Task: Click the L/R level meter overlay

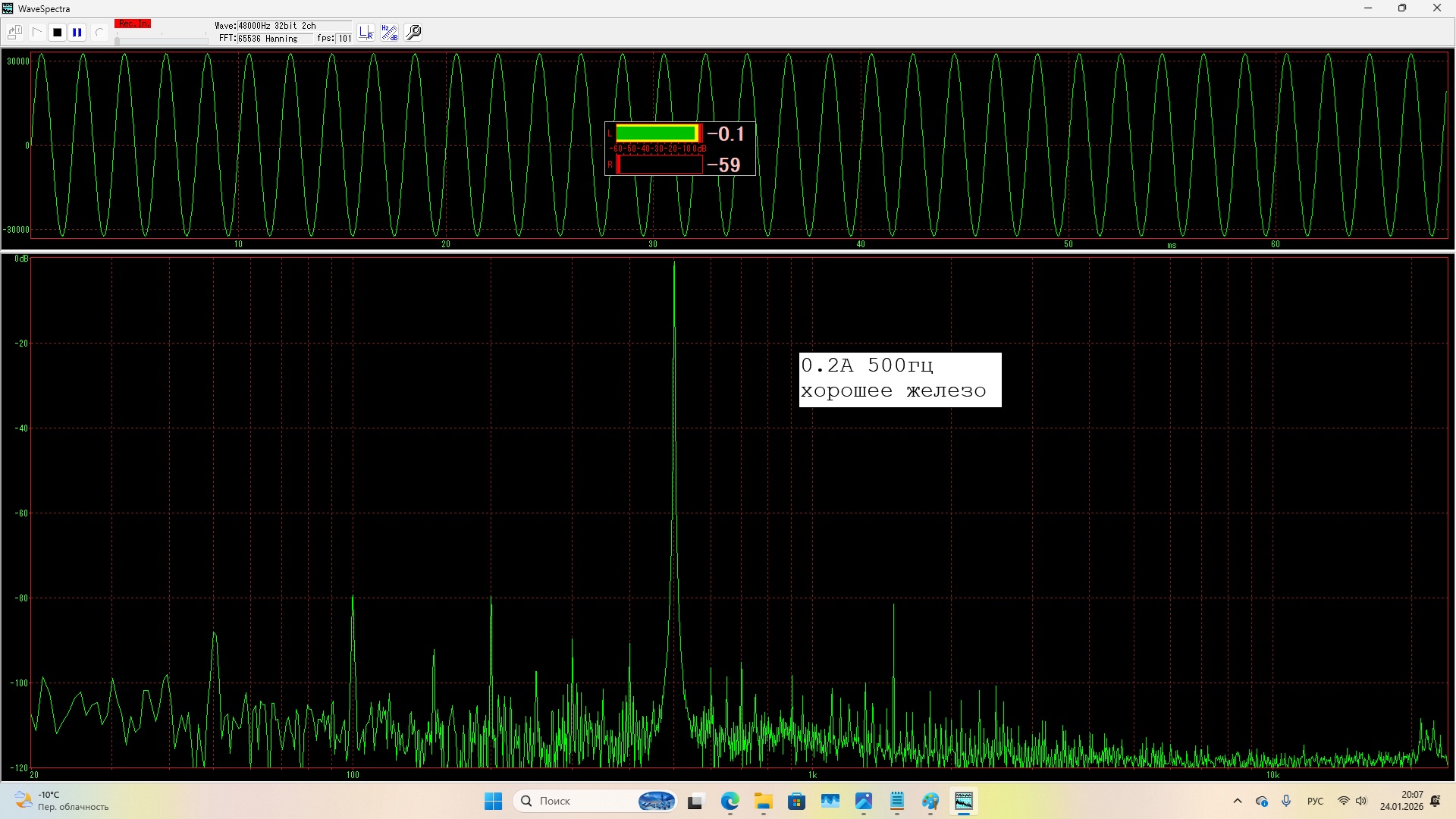Action: pos(679,149)
